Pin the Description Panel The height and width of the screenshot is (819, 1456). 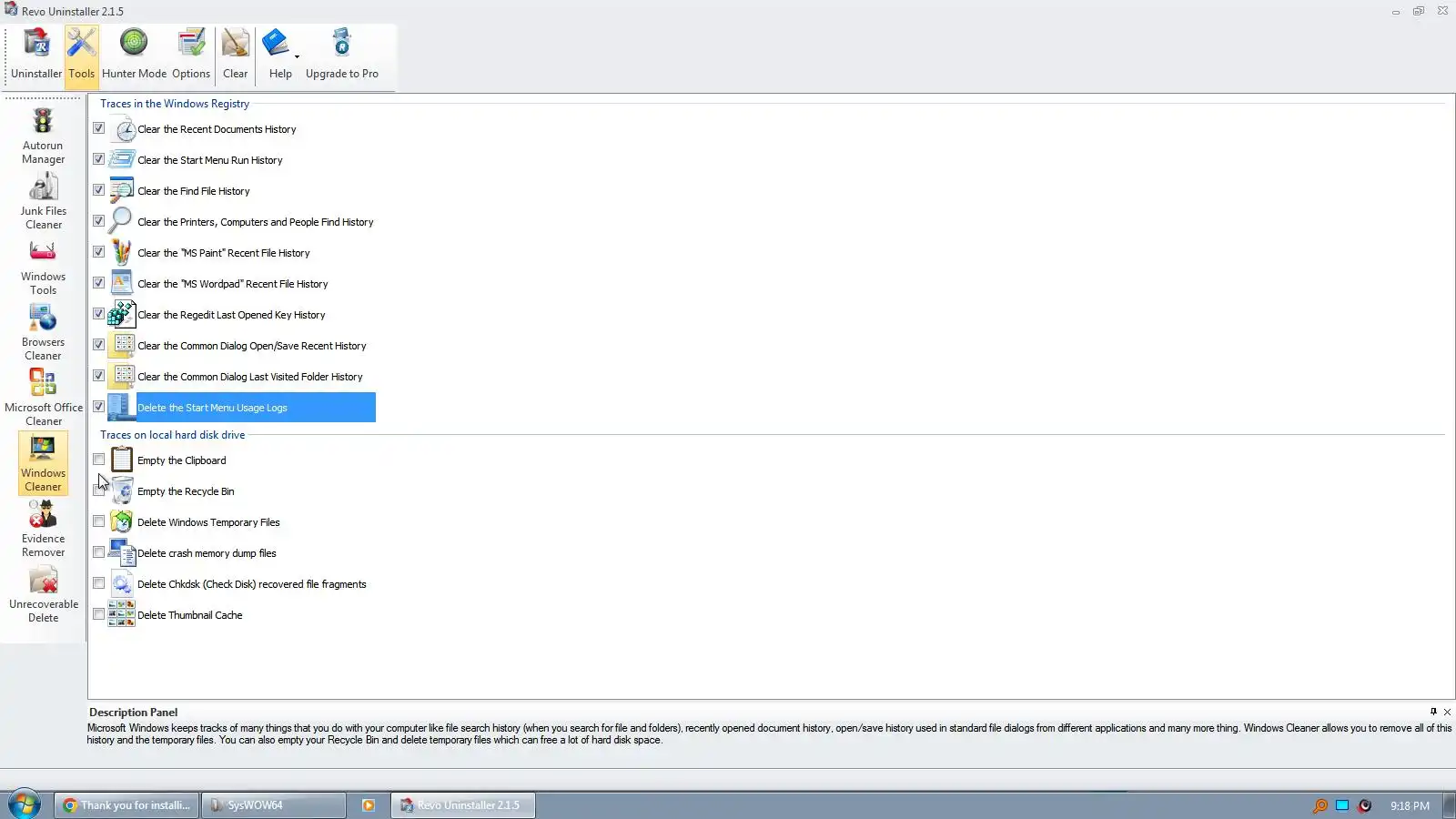(1433, 712)
